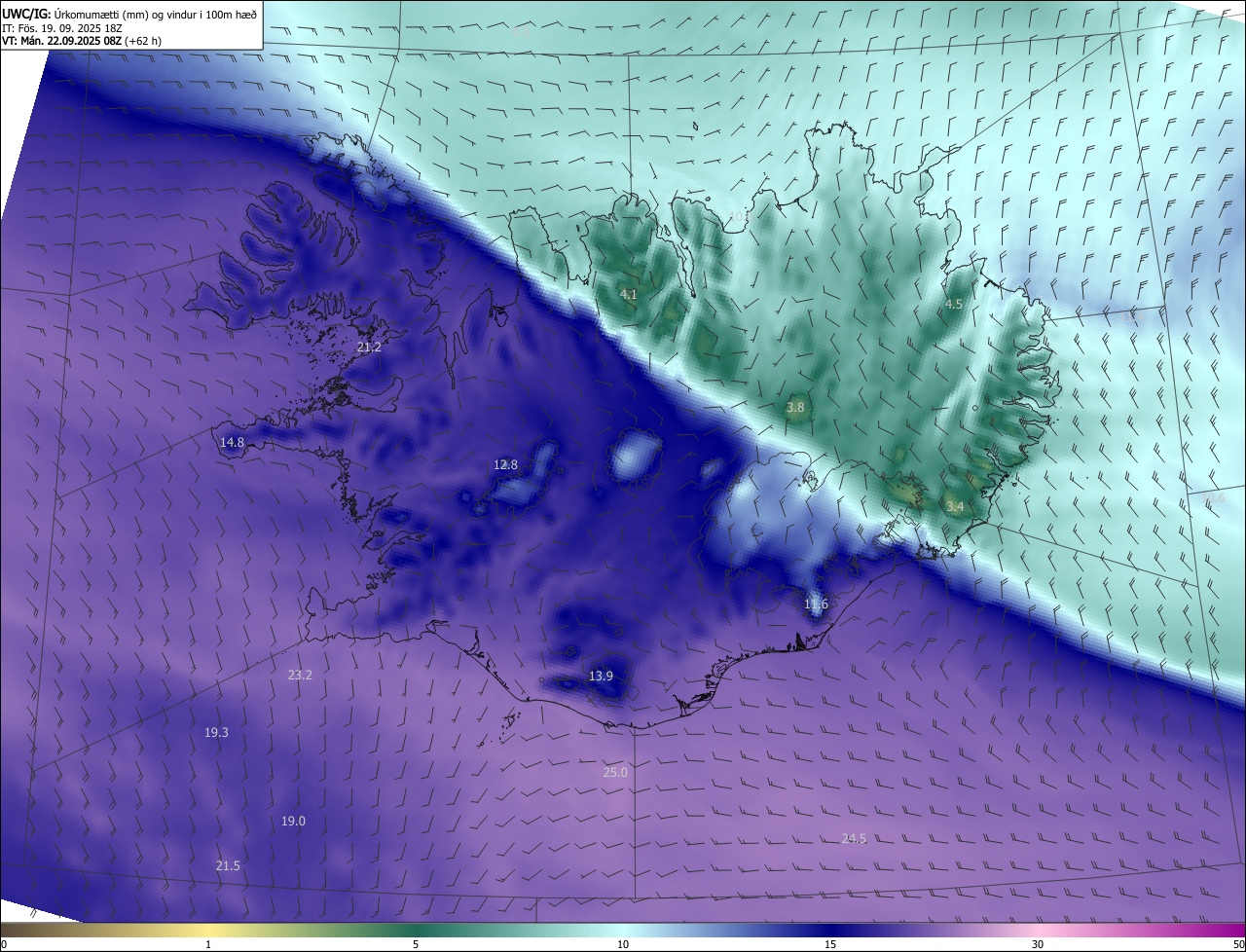Click the 14.8 precipitation value
1246x952 pixels.
(x=232, y=443)
